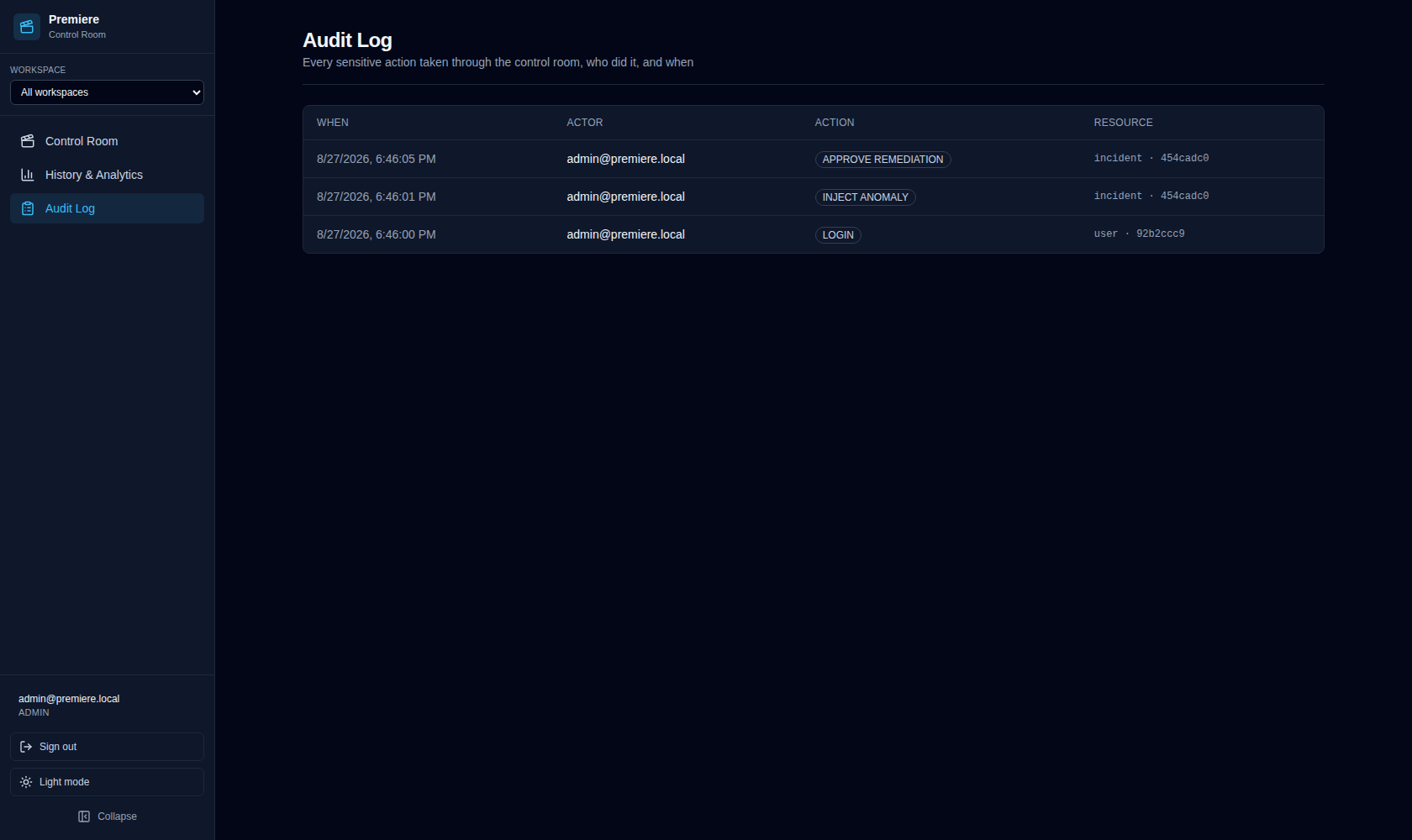Click the ADMIN role label
The height and width of the screenshot is (840, 1412).
[34, 712]
